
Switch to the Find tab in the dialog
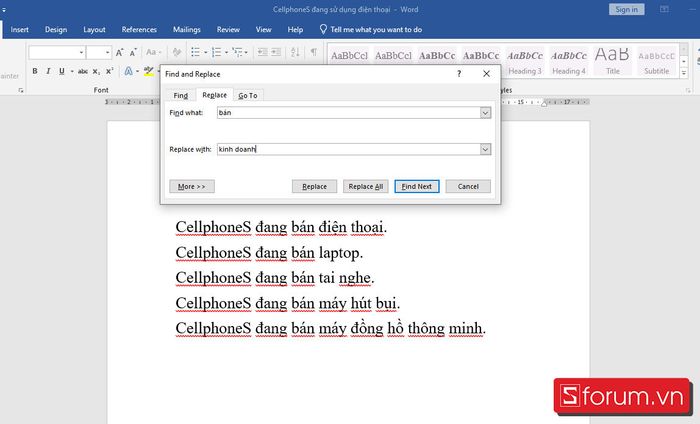(181, 96)
